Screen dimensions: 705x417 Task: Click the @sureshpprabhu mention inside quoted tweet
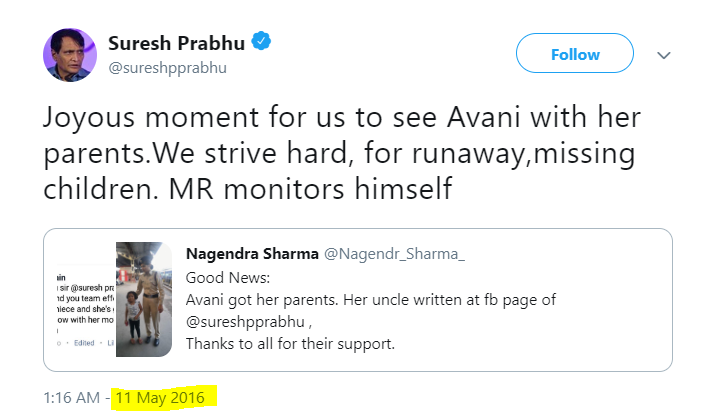pos(245,322)
